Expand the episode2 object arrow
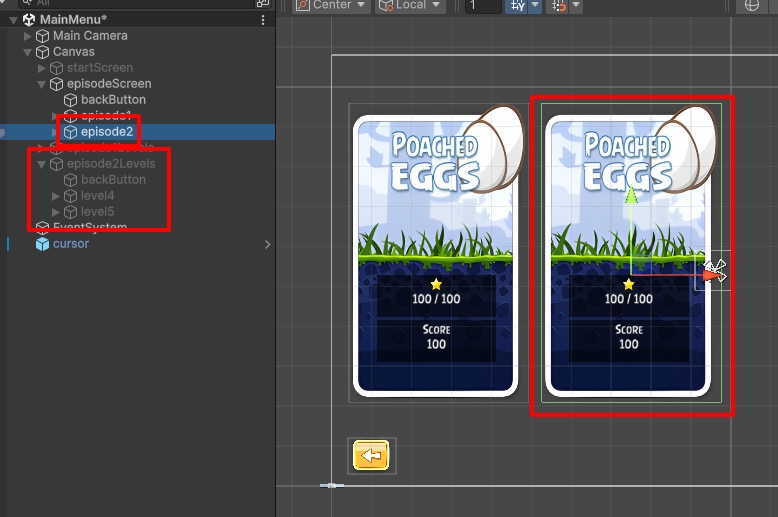 [55, 132]
